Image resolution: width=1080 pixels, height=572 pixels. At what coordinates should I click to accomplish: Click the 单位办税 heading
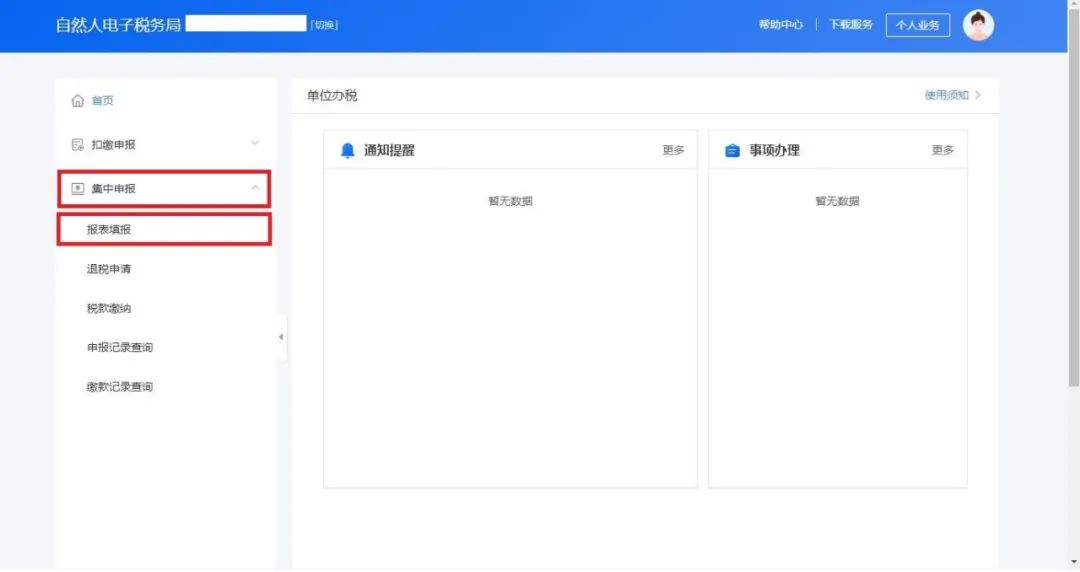click(332, 96)
